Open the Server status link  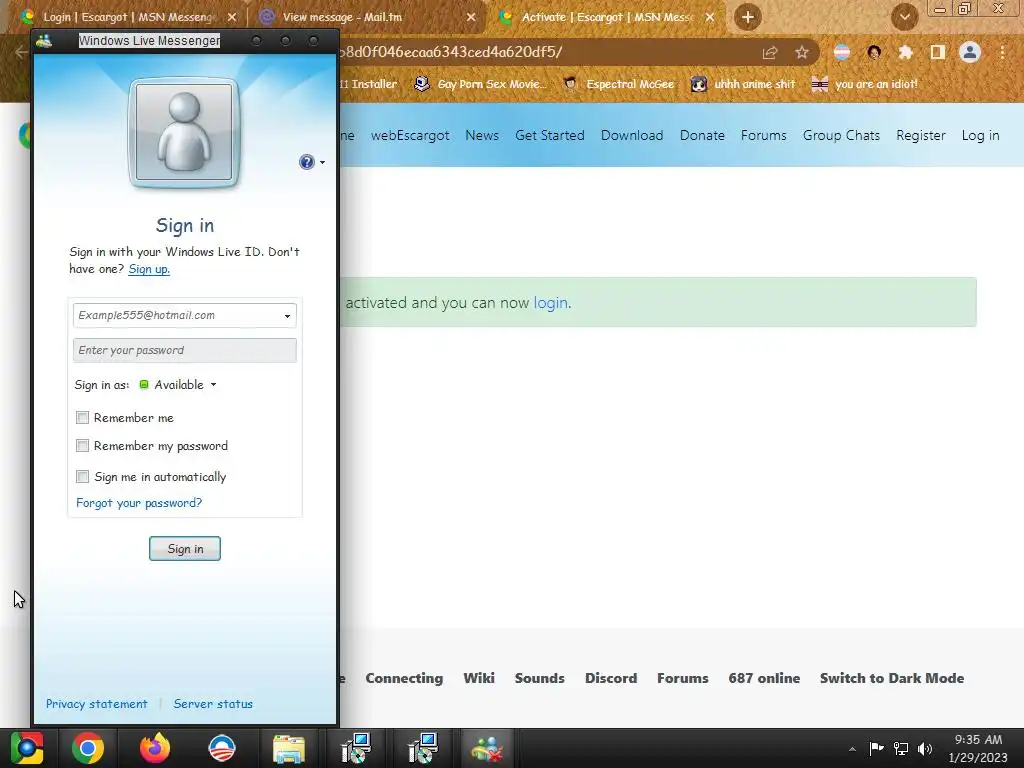pyautogui.click(x=213, y=704)
